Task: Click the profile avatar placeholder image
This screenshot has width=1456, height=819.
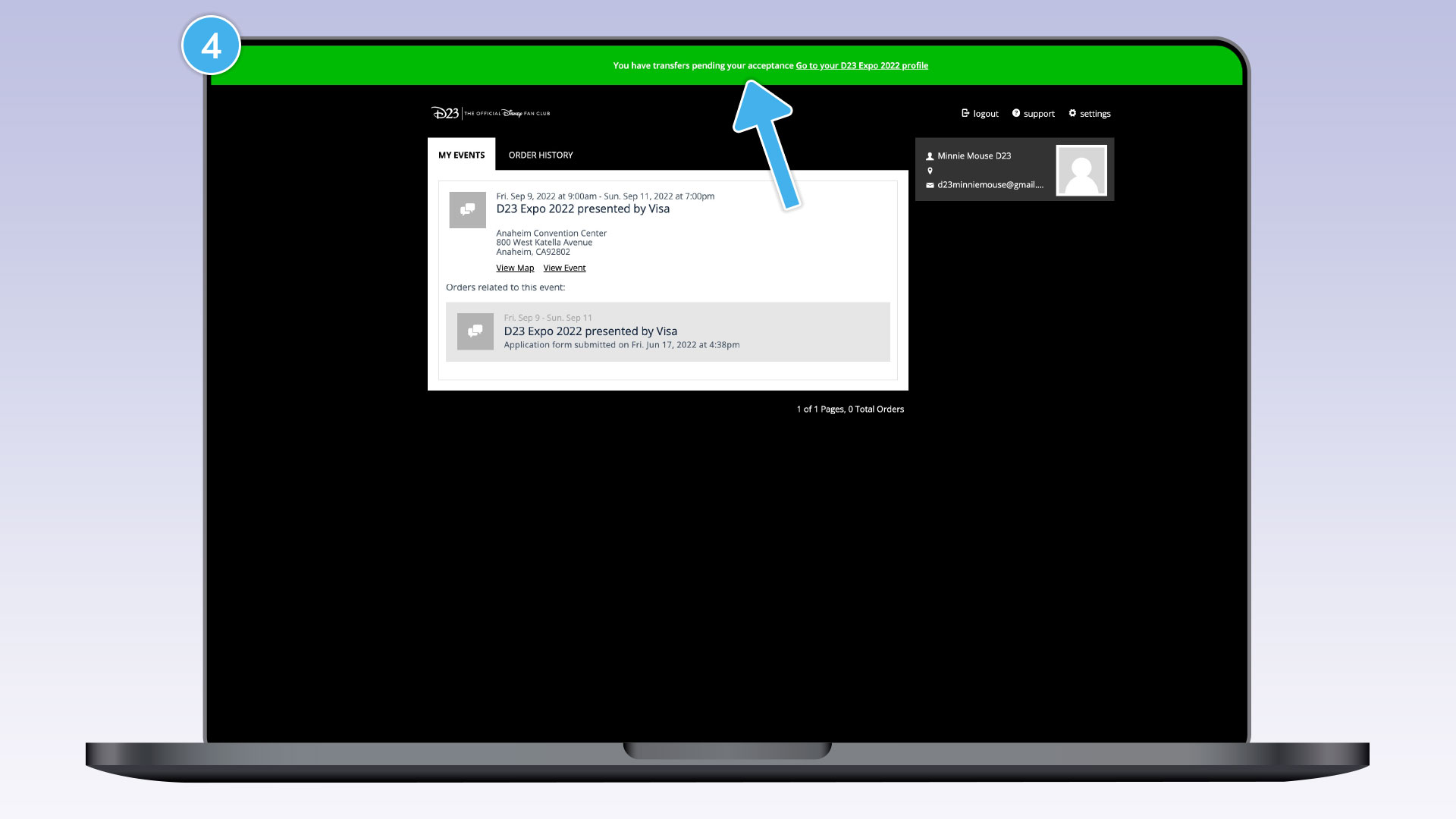Action: (1081, 171)
